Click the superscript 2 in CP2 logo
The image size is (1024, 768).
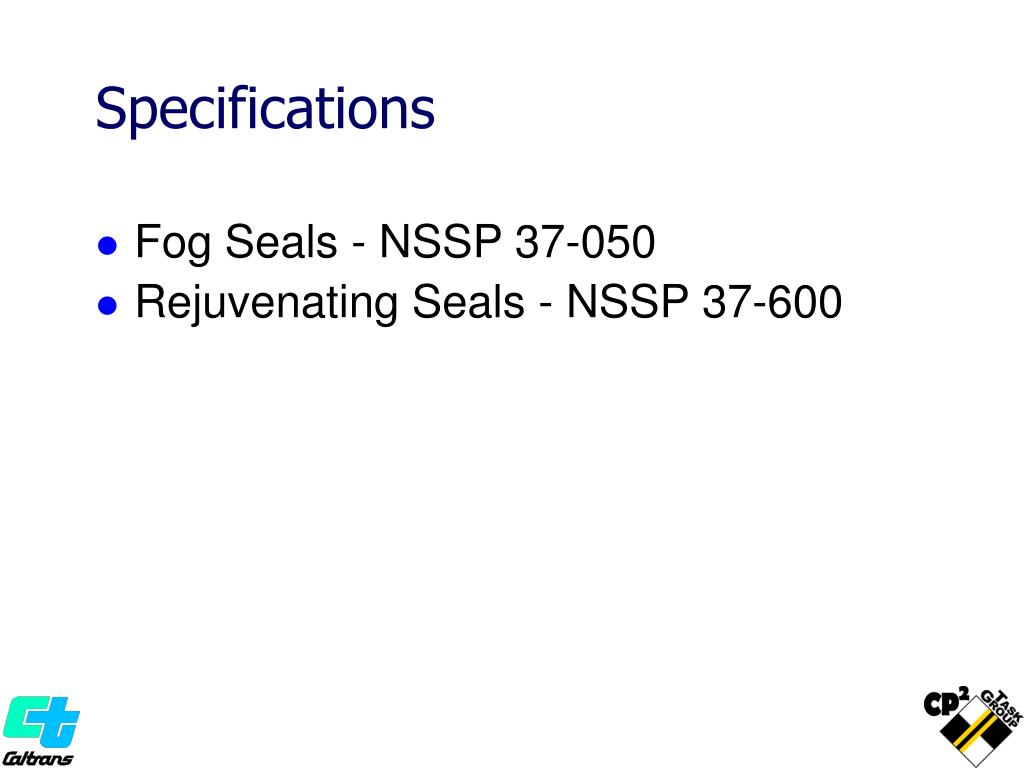(964, 693)
